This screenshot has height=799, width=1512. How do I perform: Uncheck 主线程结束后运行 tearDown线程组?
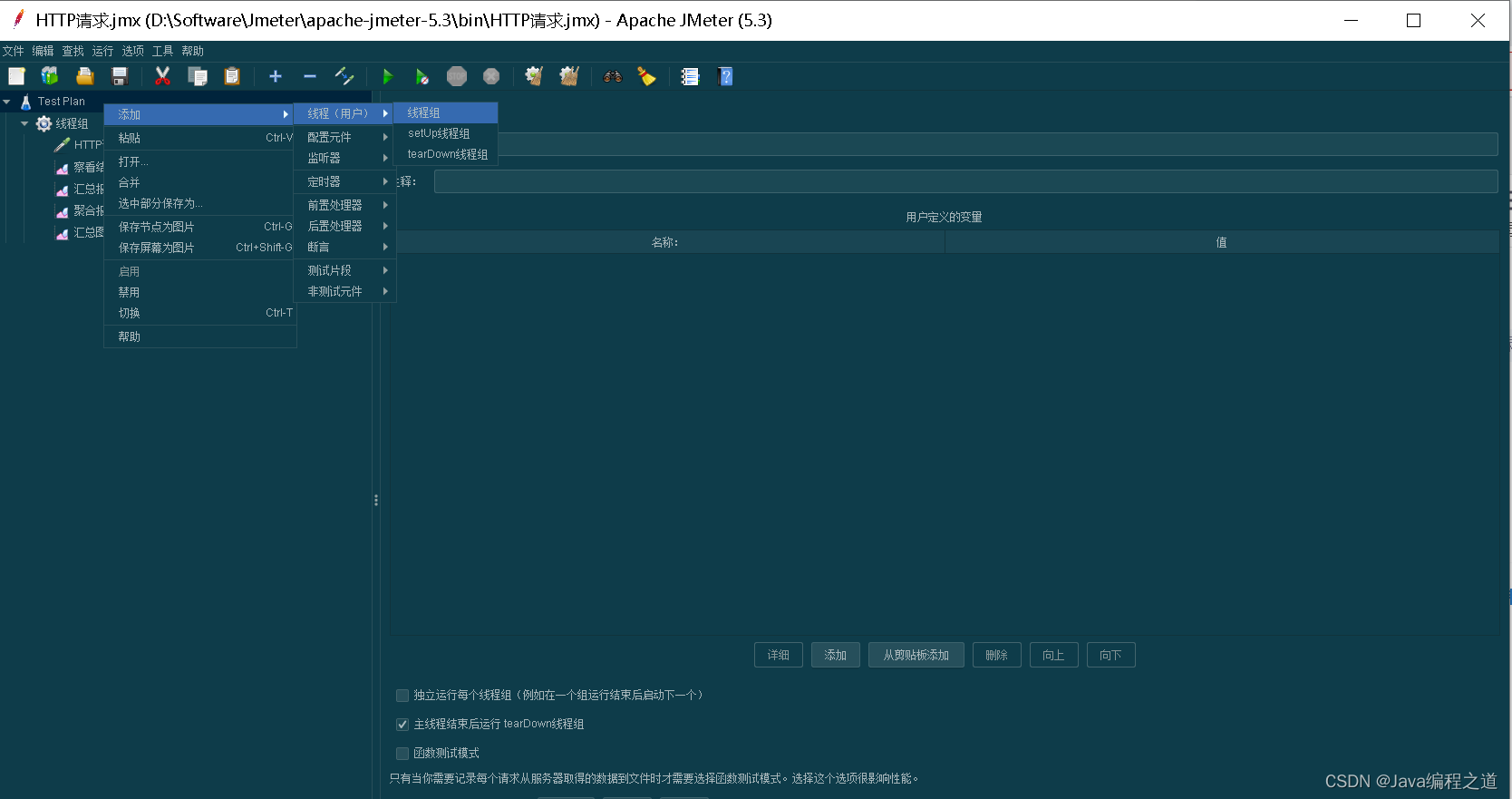point(402,725)
